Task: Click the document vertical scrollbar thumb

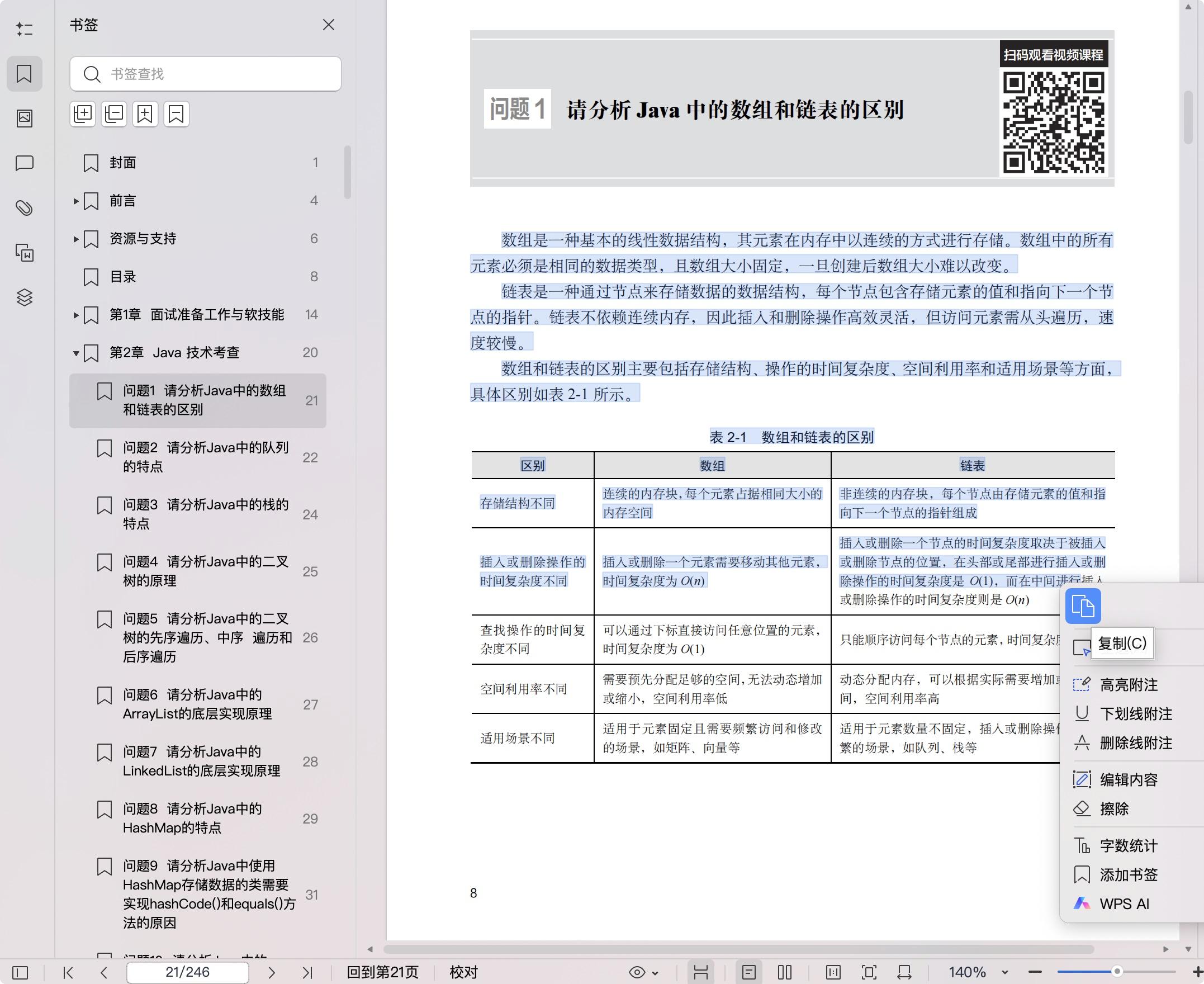Action: pos(1188,117)
